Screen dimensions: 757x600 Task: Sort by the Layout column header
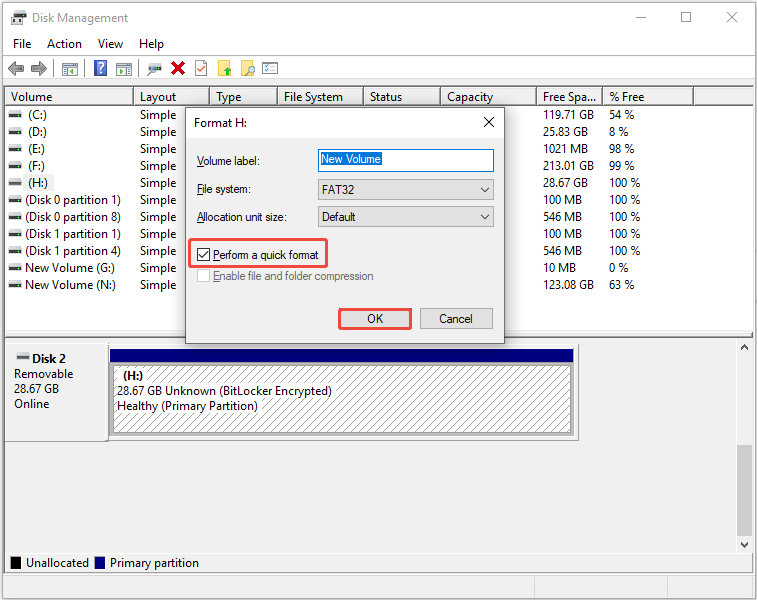171,97
